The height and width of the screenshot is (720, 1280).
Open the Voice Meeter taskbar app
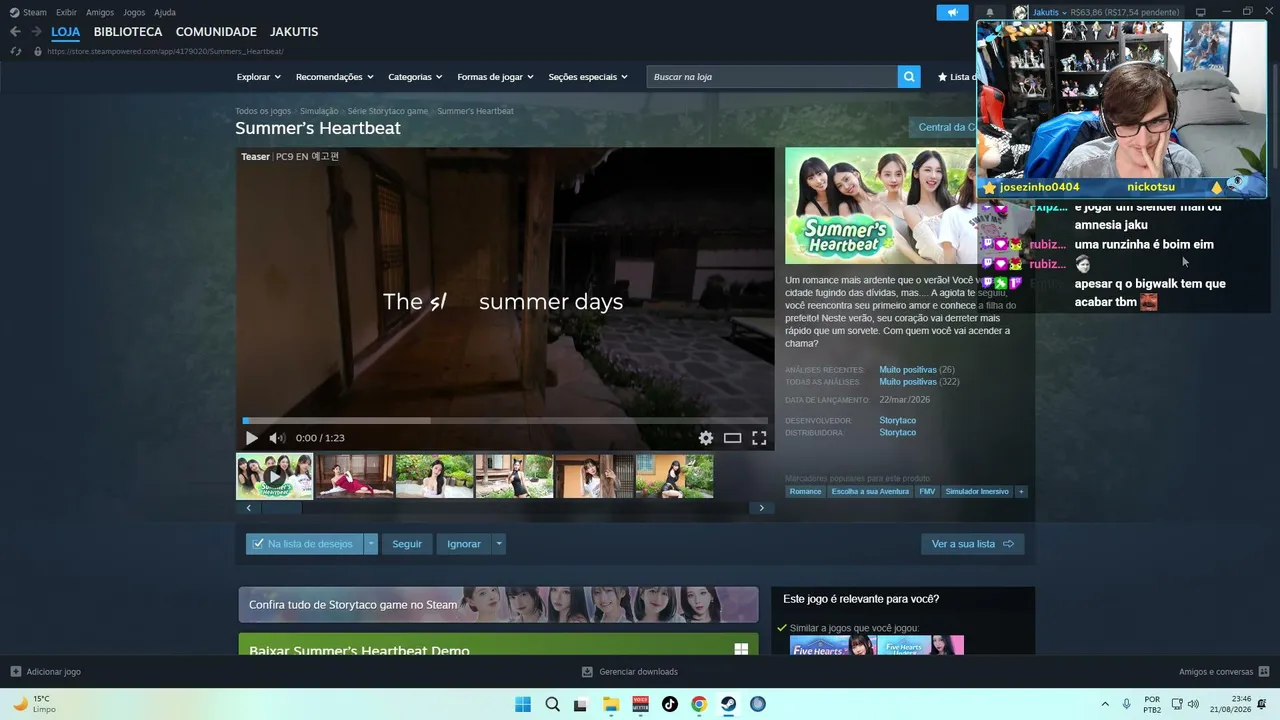click(641, 704)
